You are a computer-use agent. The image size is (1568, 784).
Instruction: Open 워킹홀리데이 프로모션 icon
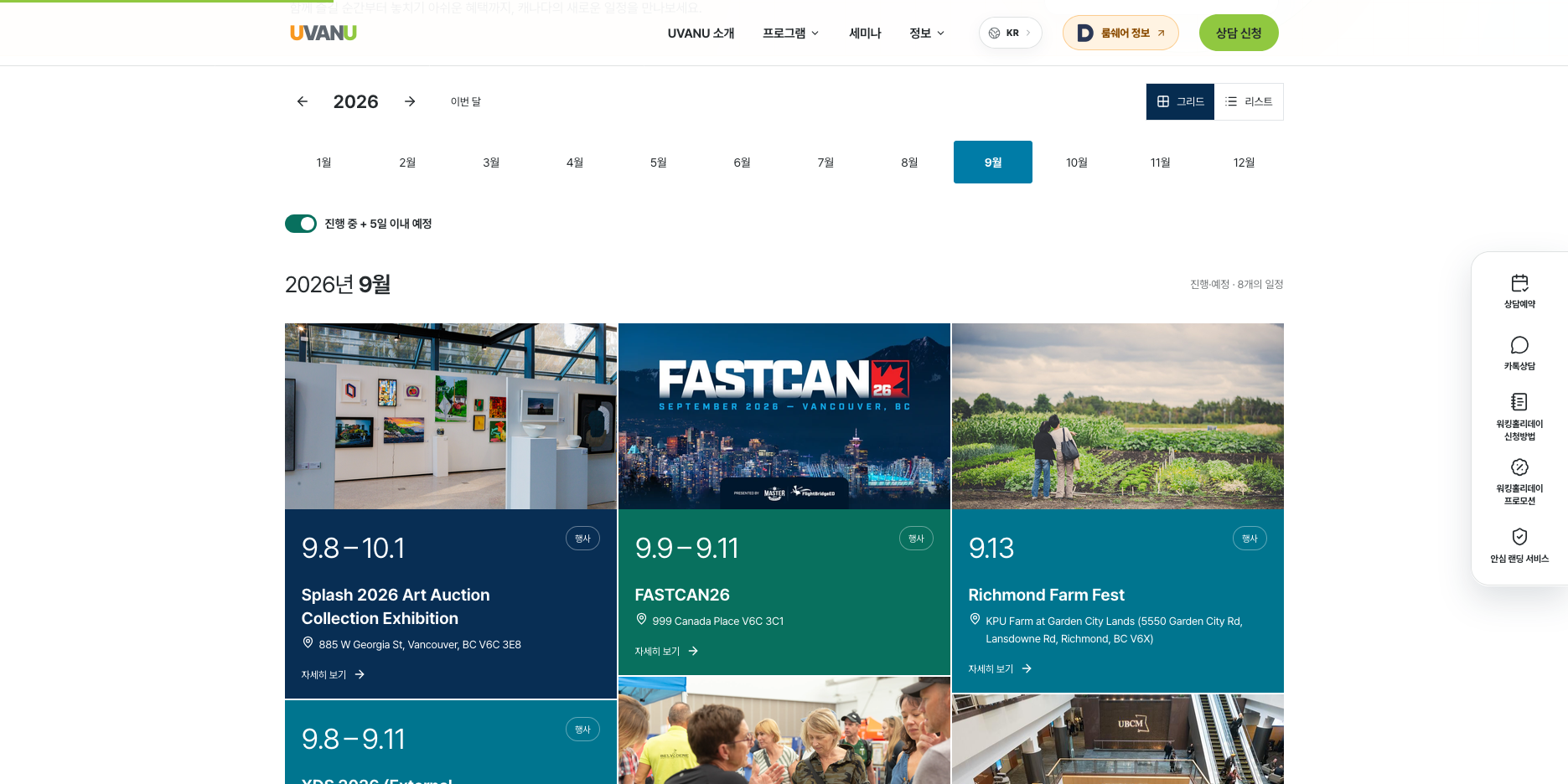[1519, 467]
